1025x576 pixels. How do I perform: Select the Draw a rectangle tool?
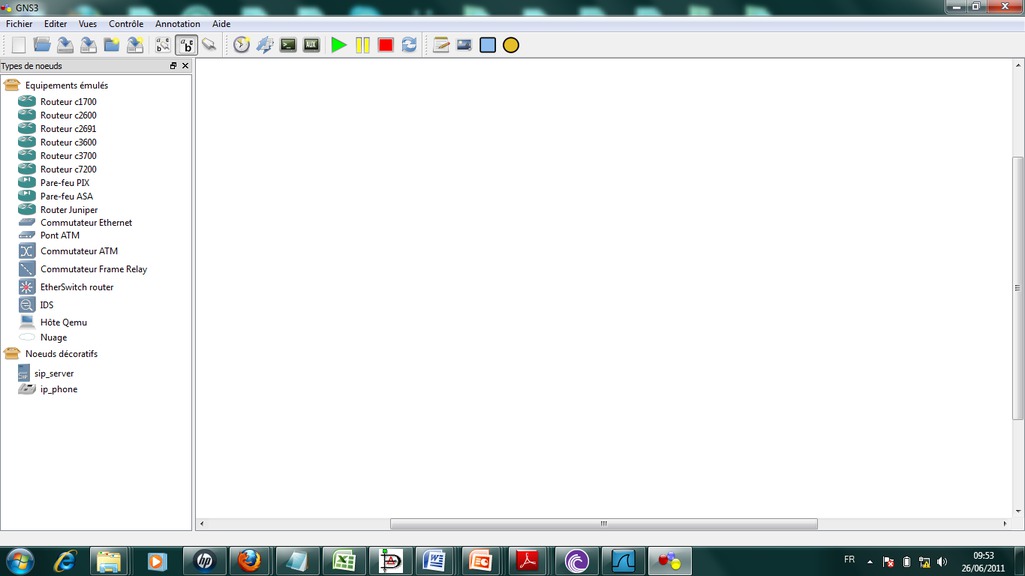coord(488,45)
